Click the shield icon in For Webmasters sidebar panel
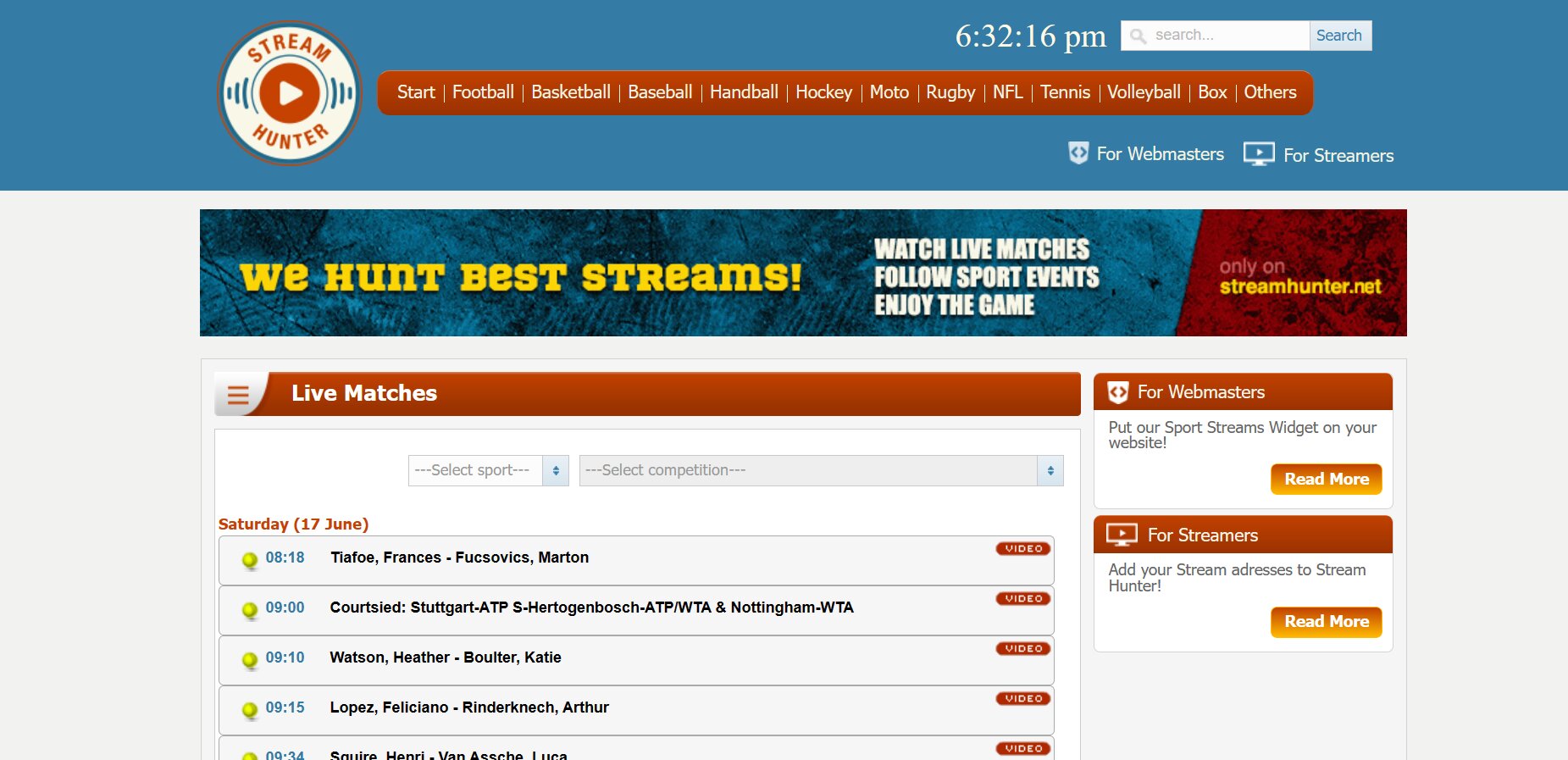Screen dimensions: 1568x760 tap(1118, 392)
